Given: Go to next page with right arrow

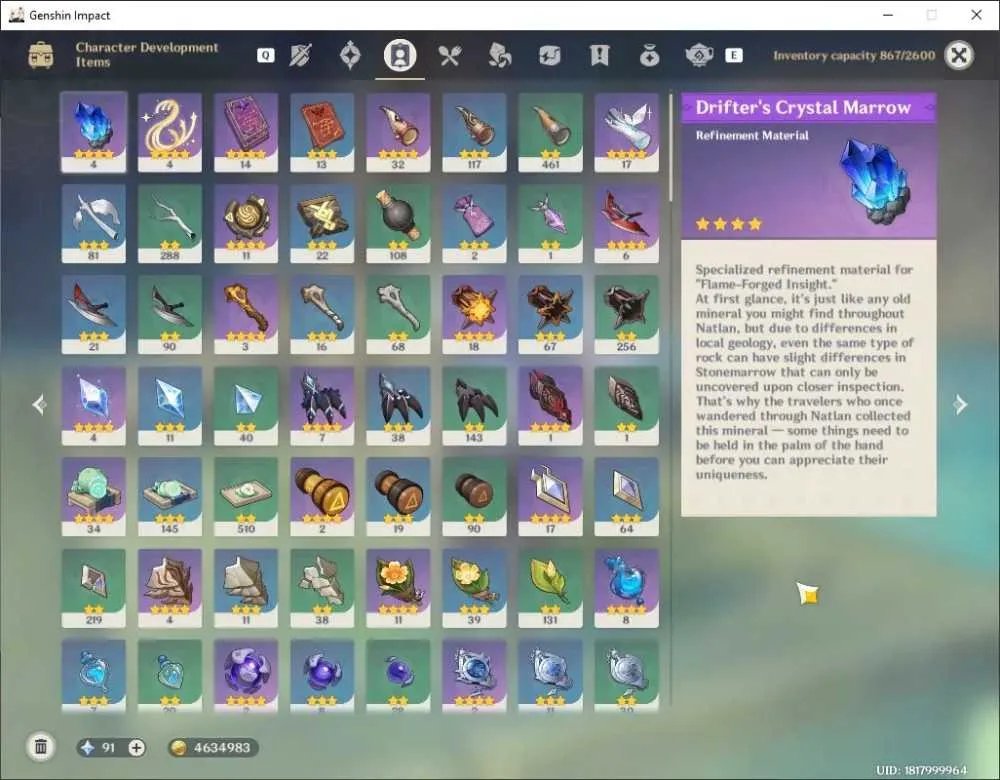Looking at the screenshot, I should click(960, 404).
